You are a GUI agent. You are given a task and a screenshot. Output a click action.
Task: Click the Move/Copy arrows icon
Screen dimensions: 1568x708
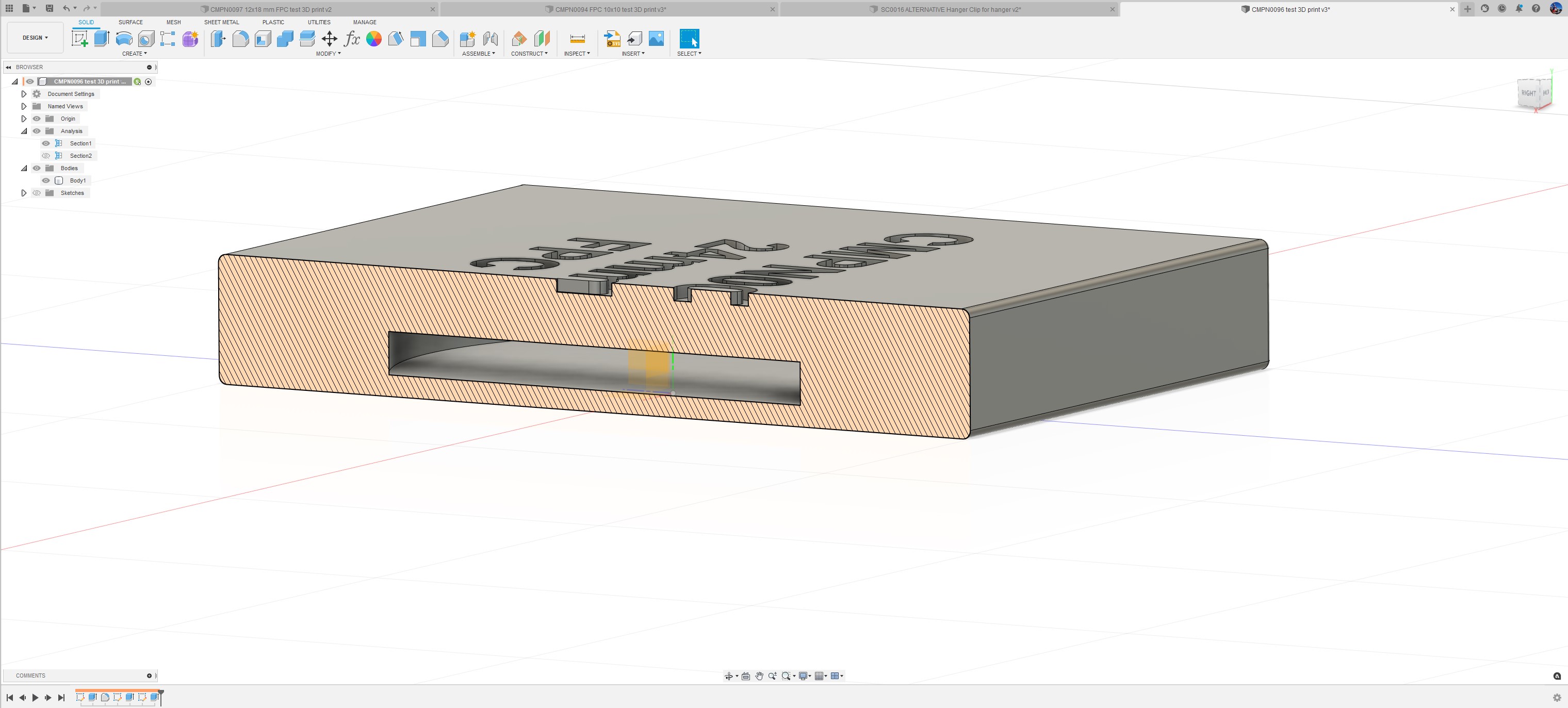pos(329,39)
